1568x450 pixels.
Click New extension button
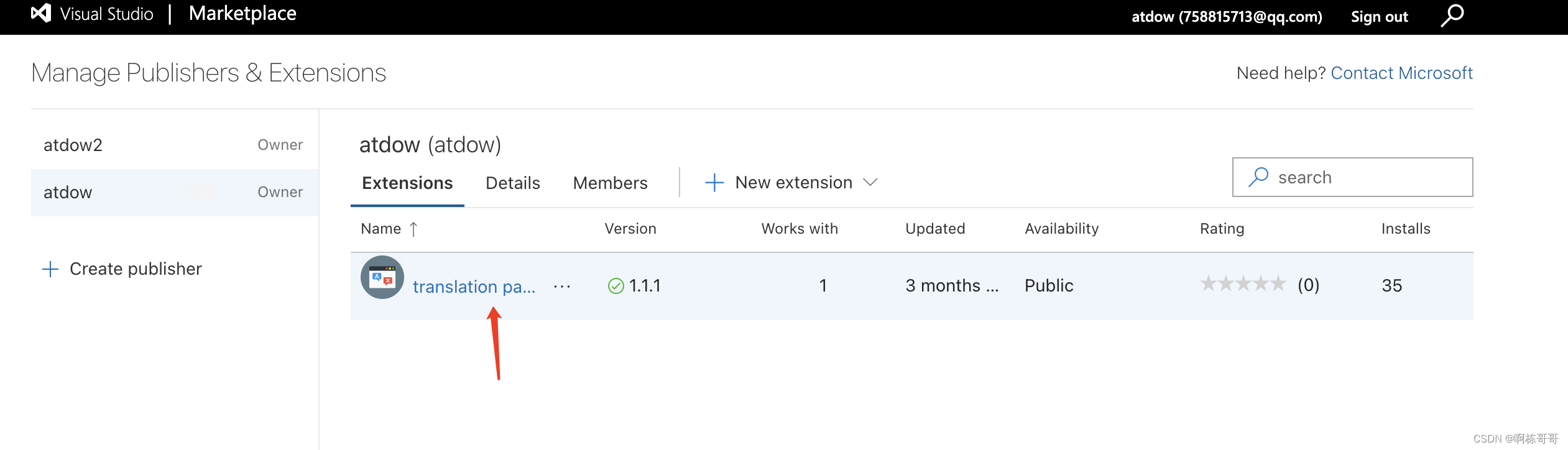pos(791,183)
